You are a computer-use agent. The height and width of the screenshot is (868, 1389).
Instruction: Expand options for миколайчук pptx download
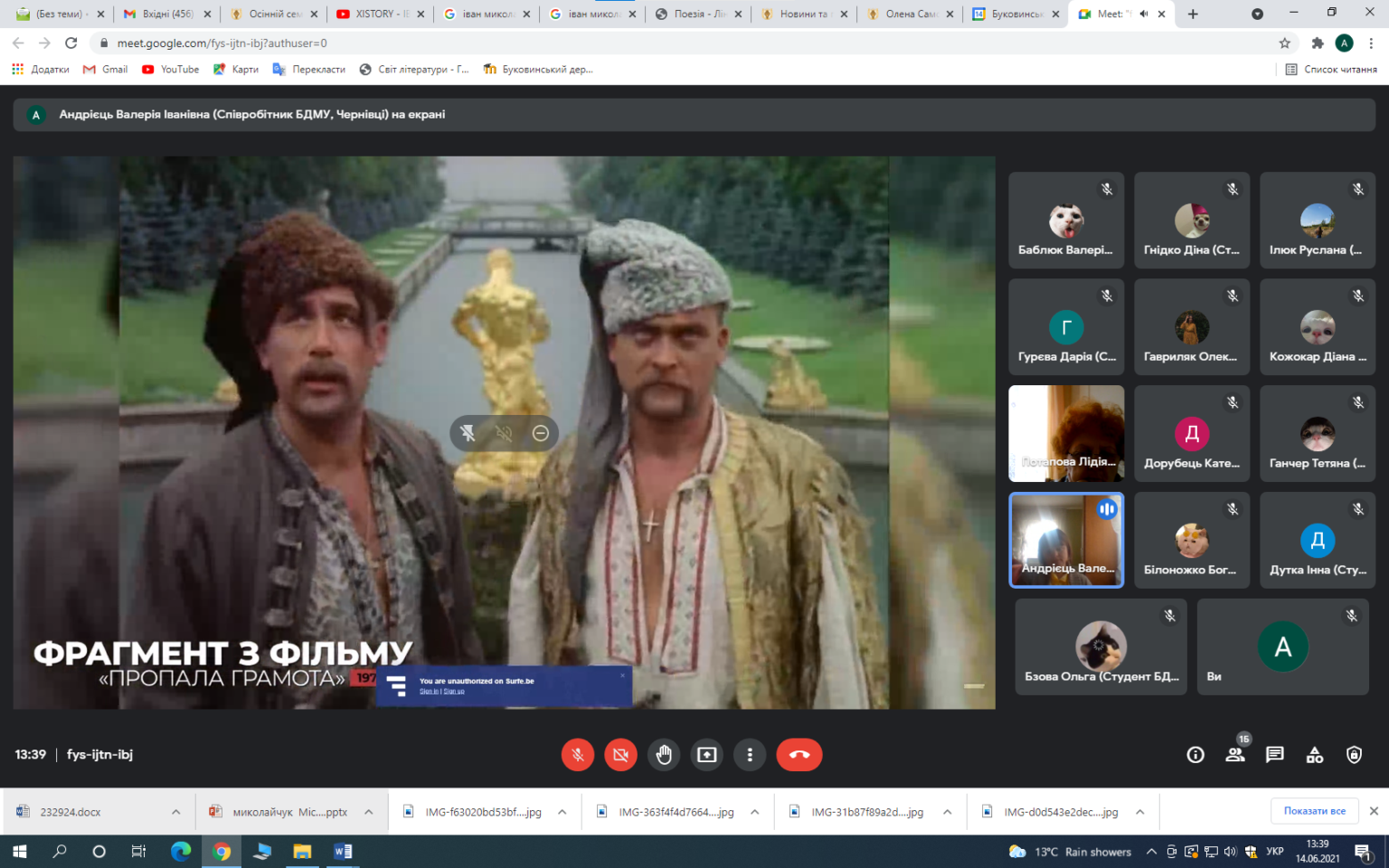click(369, 812)
